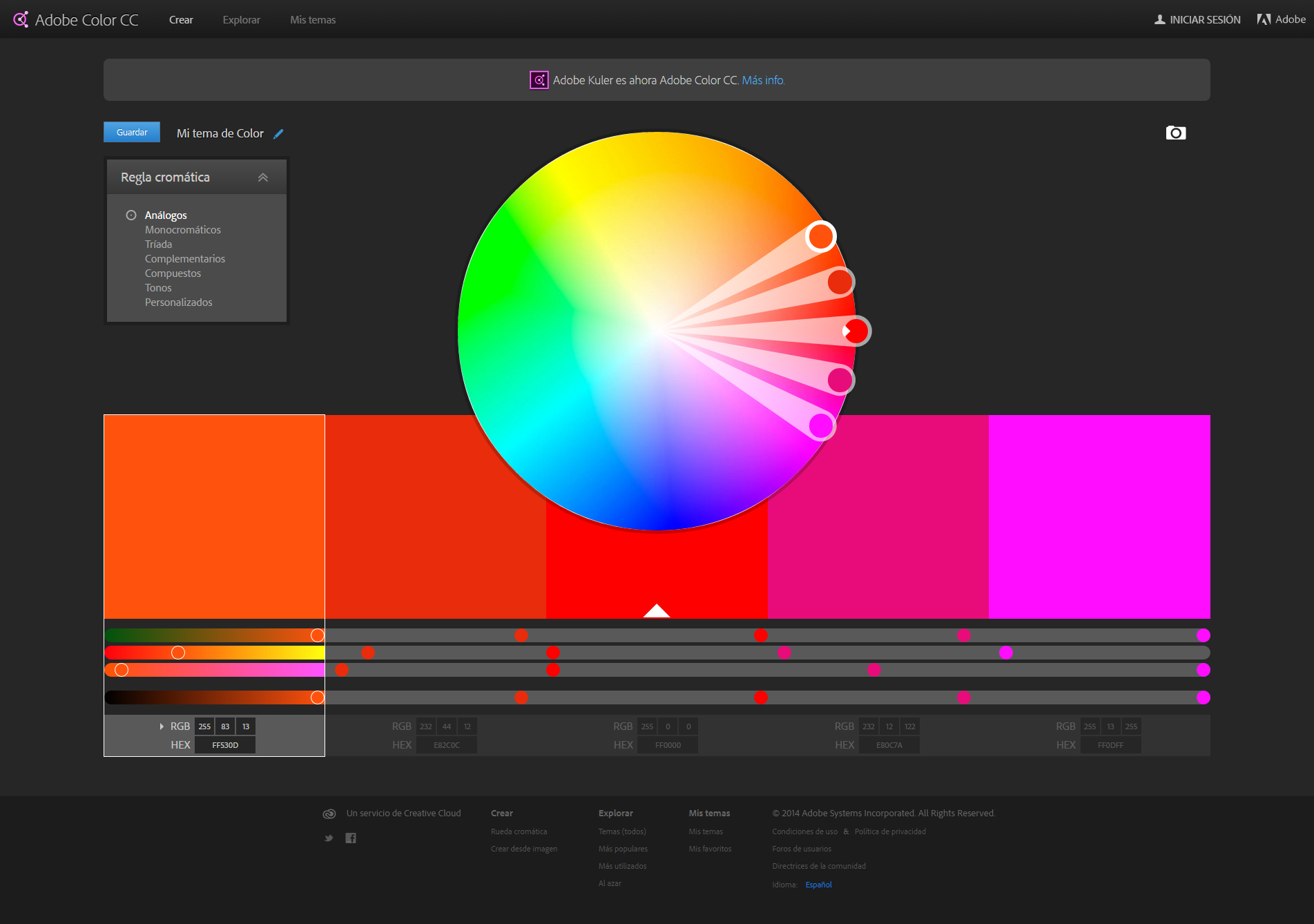Follow the Más info link
This screenshot has width=1314, height=924.
pos(763,80)
